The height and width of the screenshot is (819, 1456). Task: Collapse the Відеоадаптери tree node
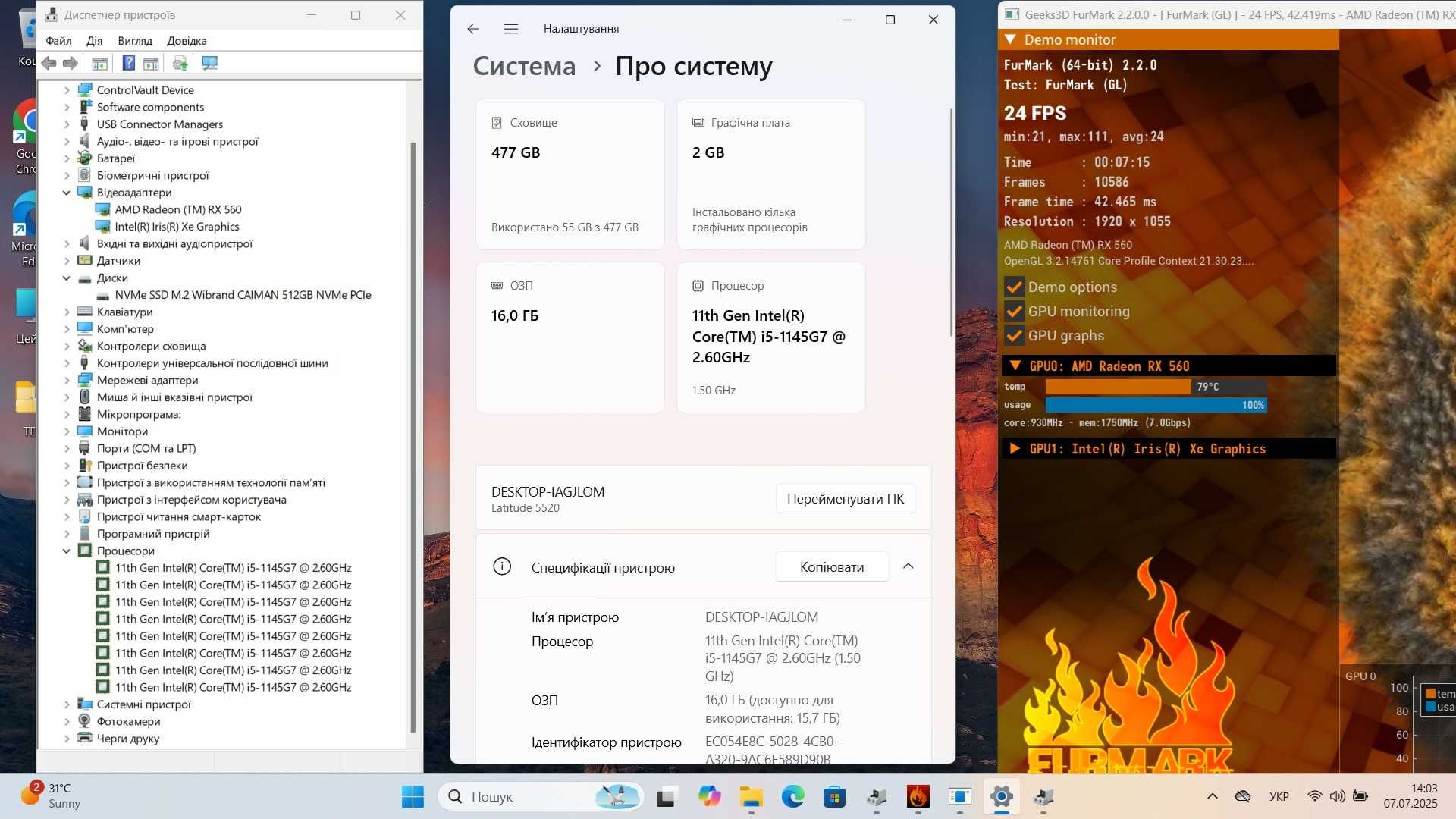67,193
